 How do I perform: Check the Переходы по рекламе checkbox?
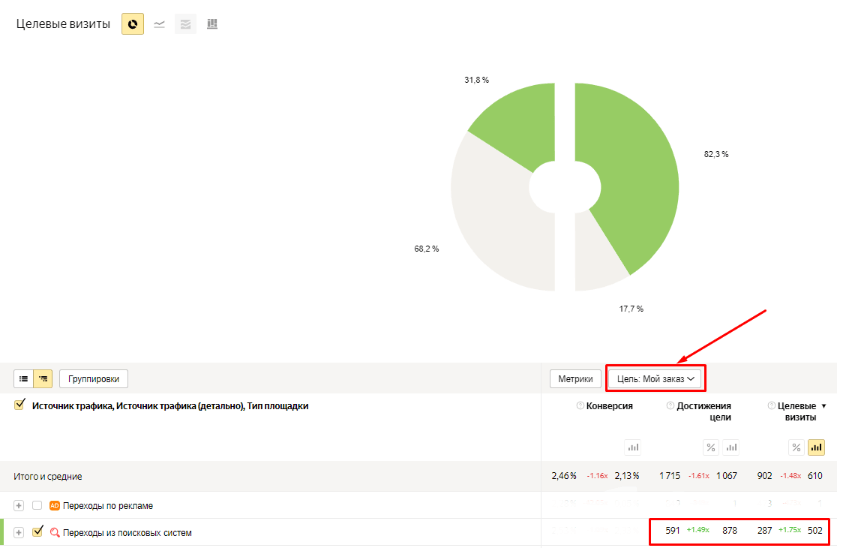tap(37, 505)
